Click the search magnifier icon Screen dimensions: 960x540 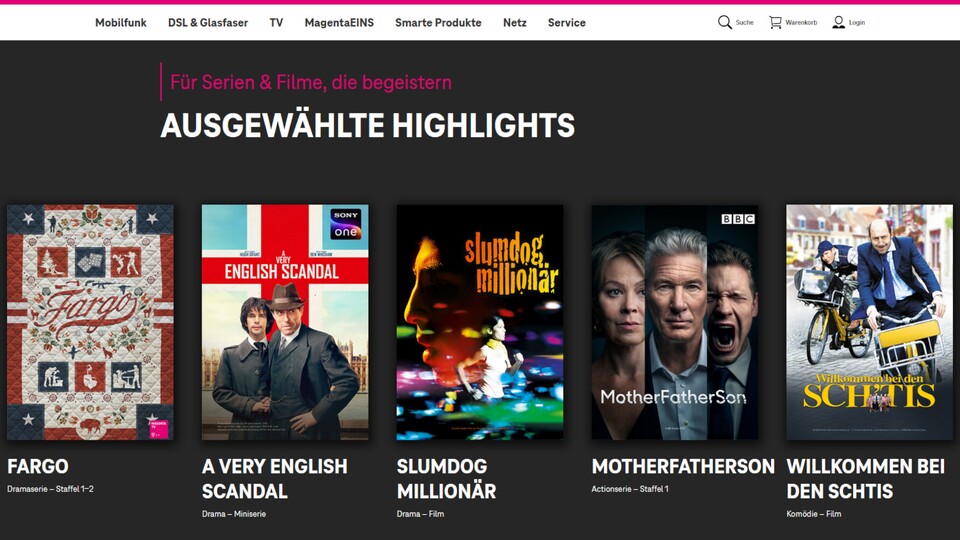pos(724,22)
